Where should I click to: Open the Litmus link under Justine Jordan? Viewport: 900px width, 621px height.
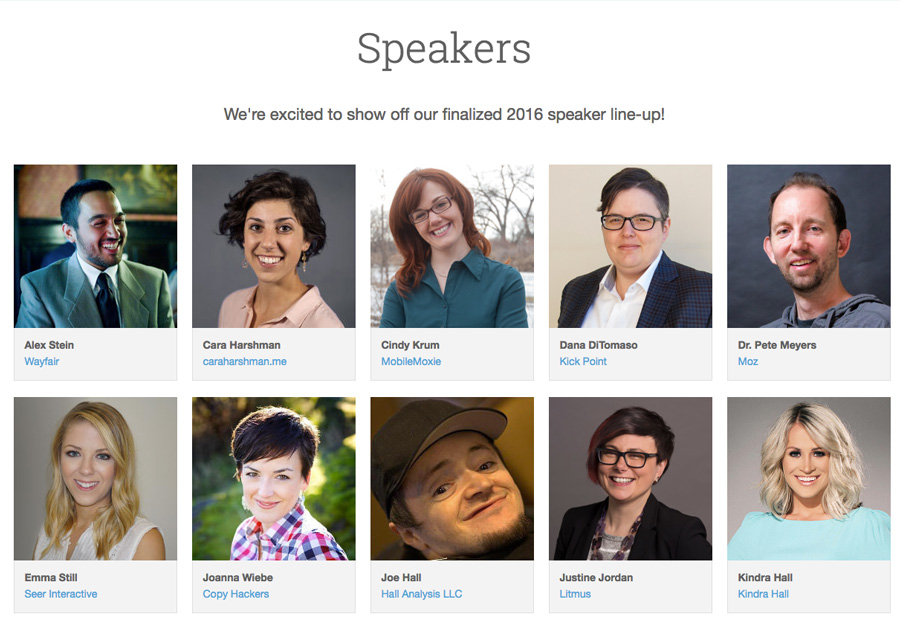(x=575, y=594)
